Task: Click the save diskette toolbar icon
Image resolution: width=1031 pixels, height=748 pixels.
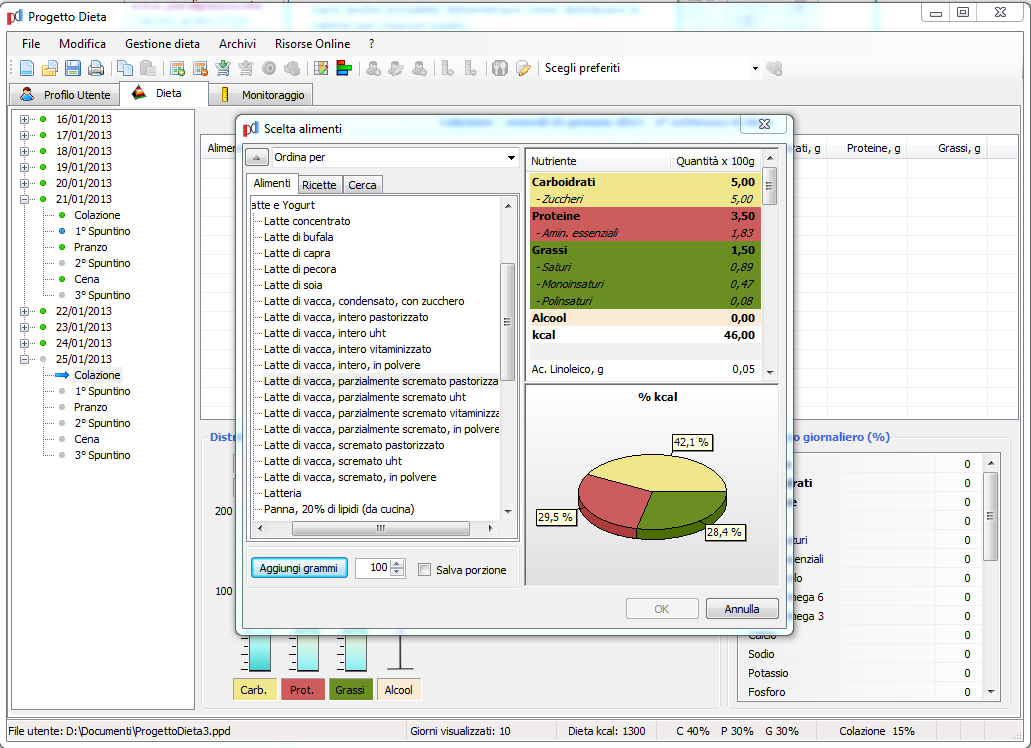Action: pyautogui.click(x=73, y=69)
